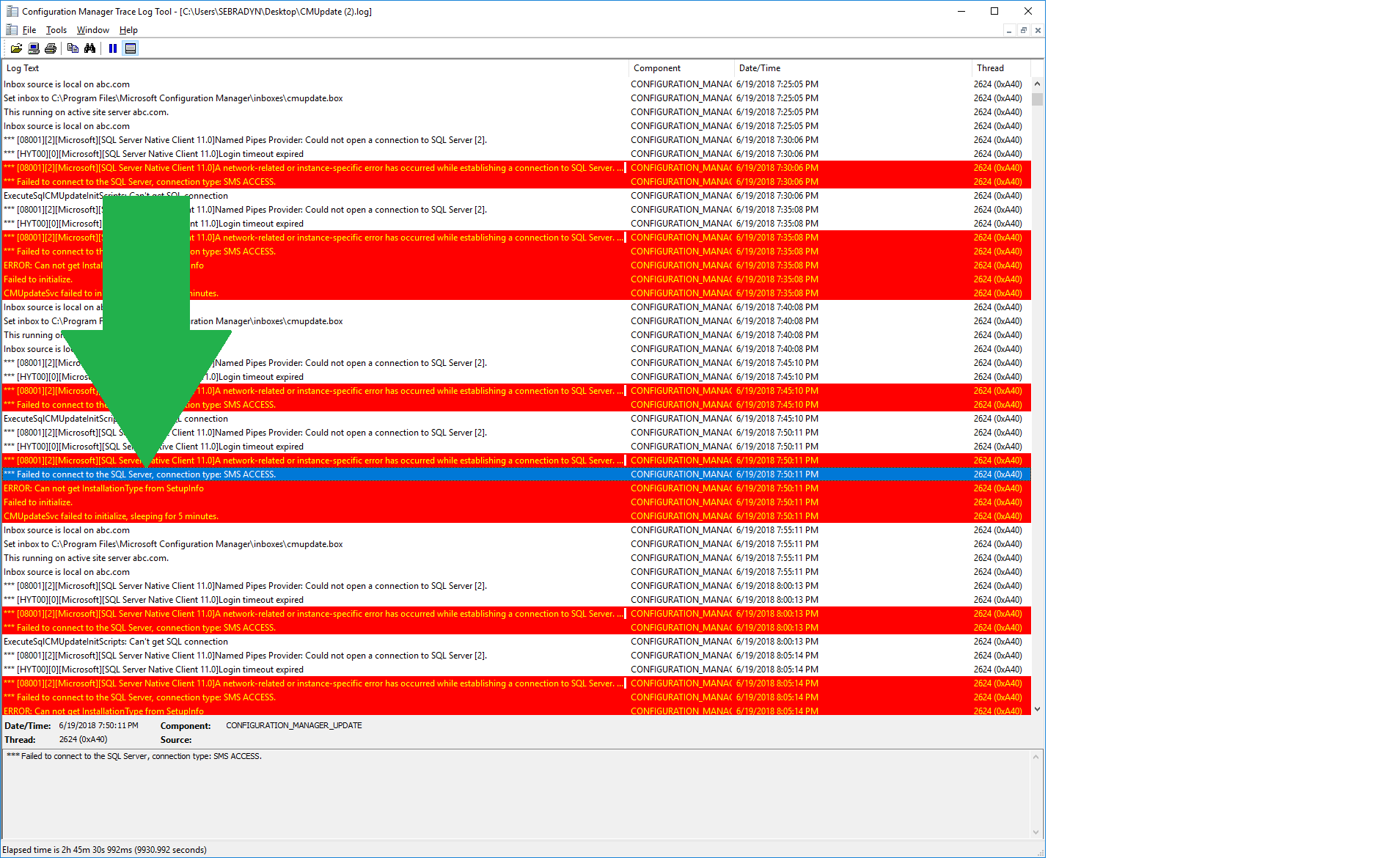Click the Find binoculars toolbar icon
1400x858 pixels.
tap(89, 48)
